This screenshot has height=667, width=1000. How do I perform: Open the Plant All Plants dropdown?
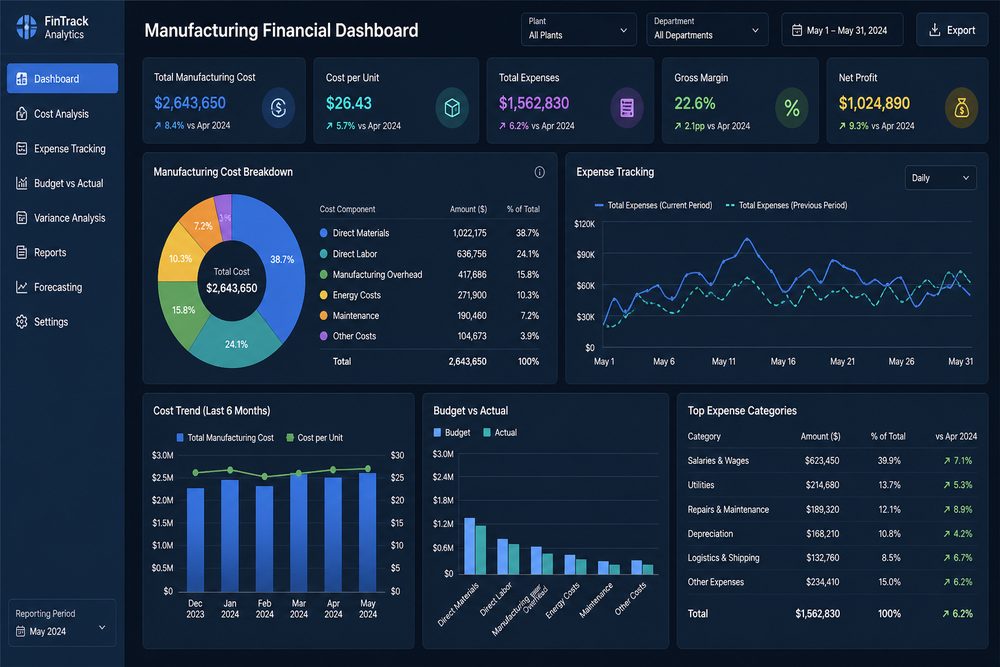point(578,29)
